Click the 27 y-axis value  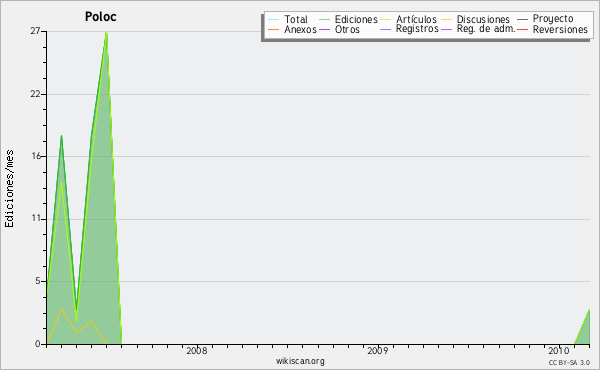(x=35, y=31)
